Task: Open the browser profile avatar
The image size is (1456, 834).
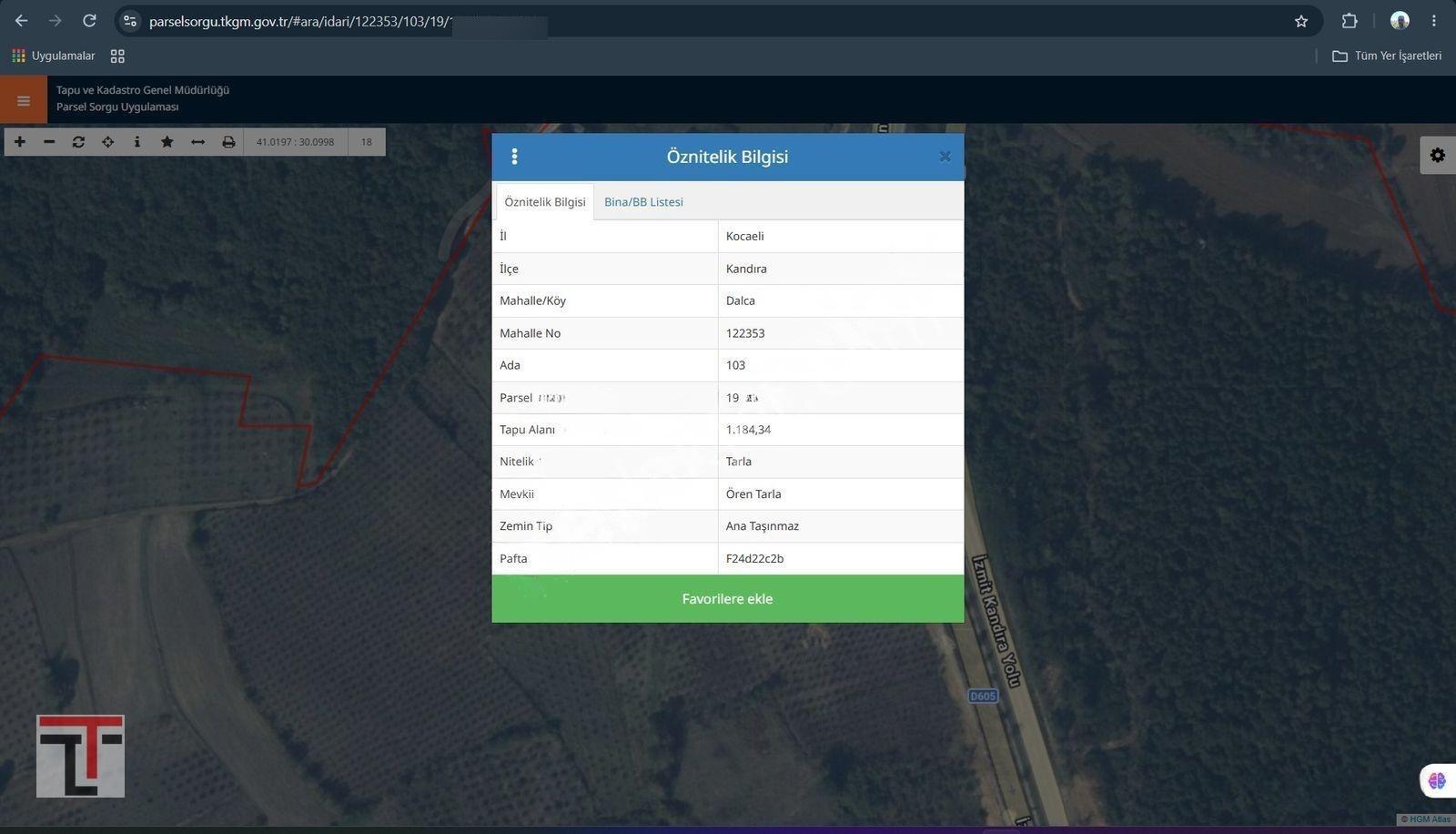Action: pyautogui.click(x=1400, y=21)
